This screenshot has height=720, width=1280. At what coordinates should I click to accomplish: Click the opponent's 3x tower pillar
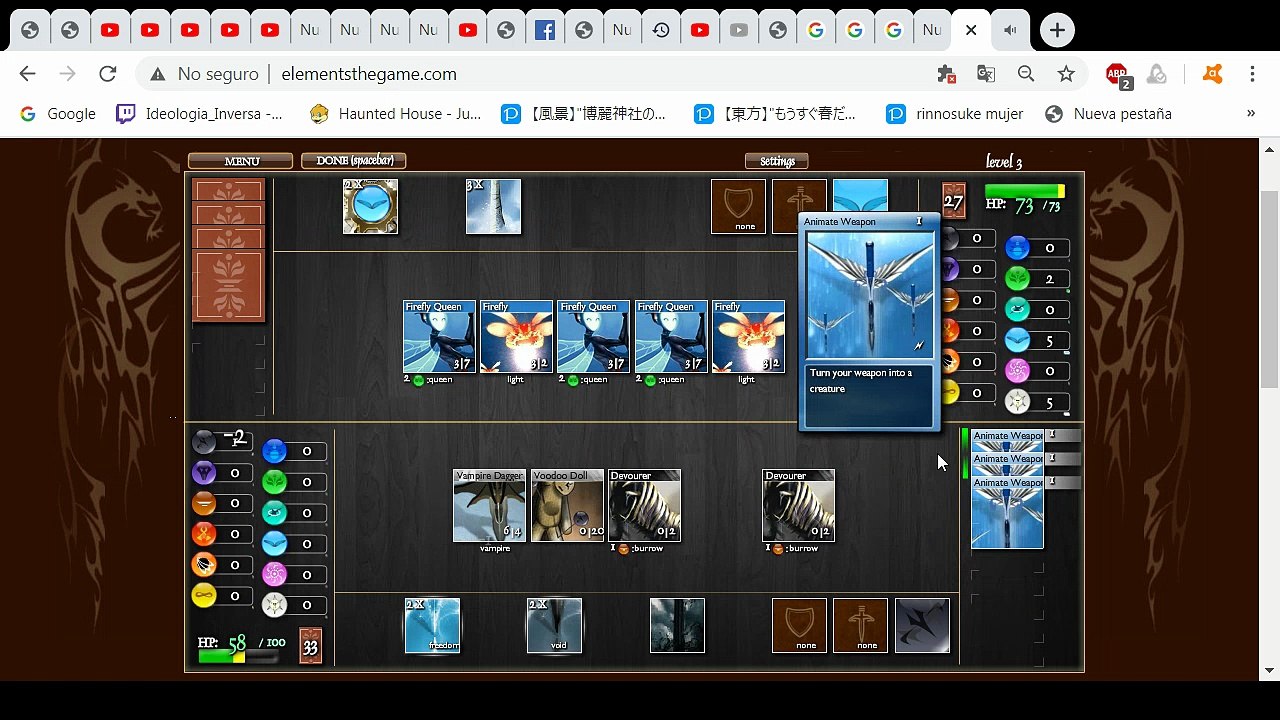[x=493, y=207]
